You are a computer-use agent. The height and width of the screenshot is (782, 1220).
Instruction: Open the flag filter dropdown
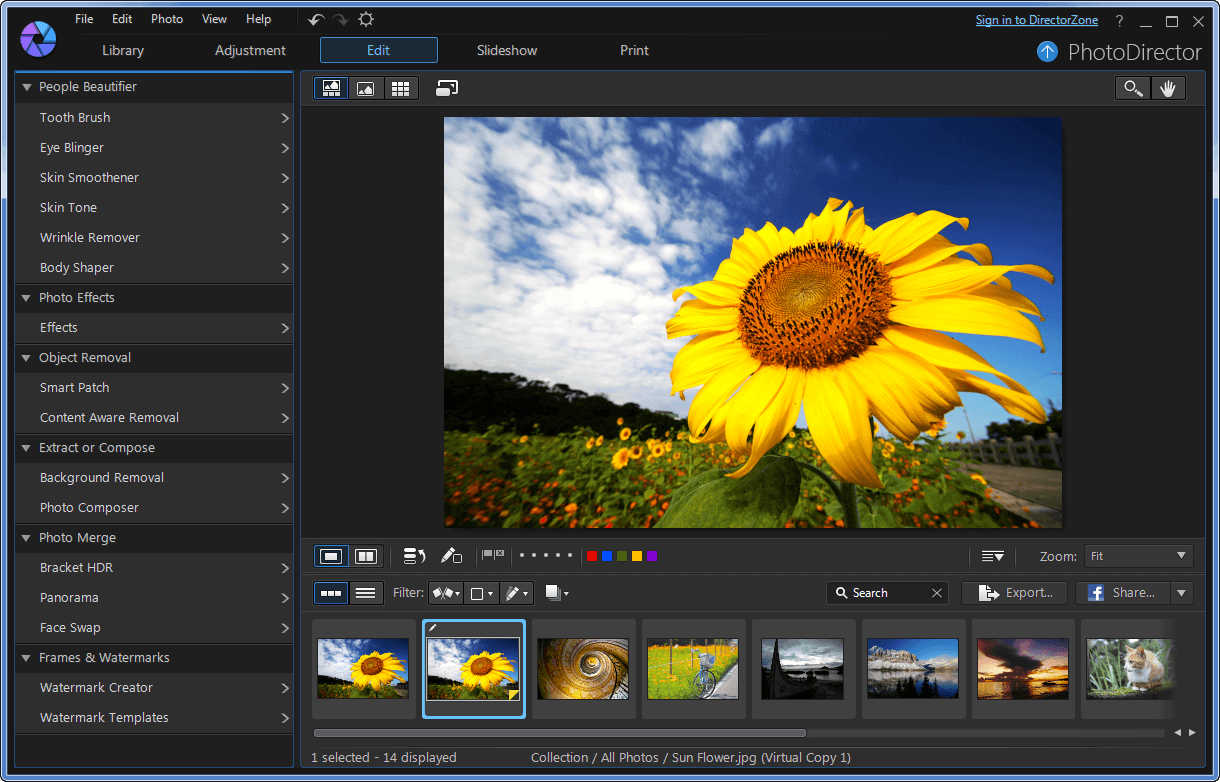pos(446,593)
